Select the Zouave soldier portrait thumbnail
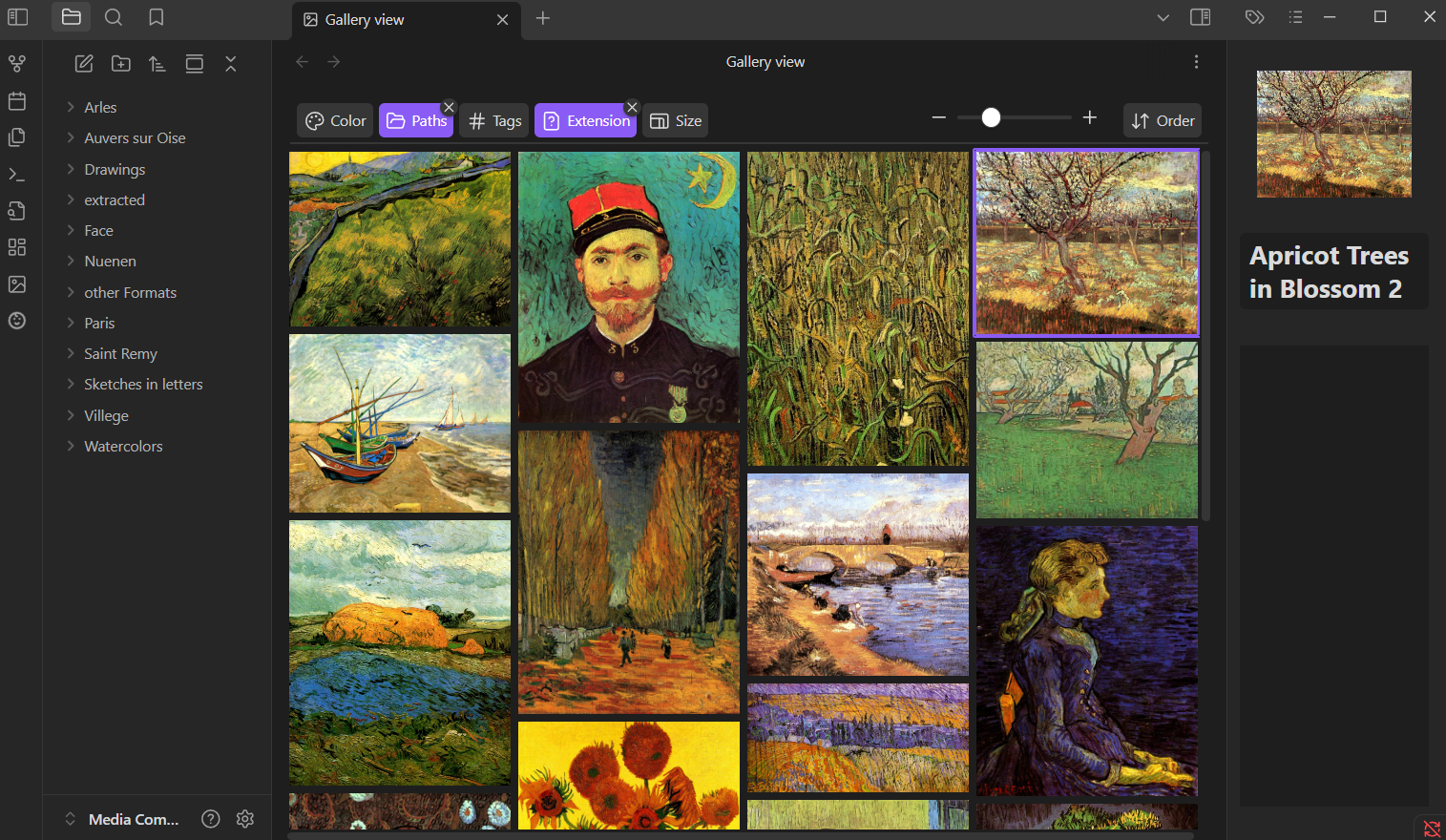The width and height of the screenshot is (1446, 840). pos(629,286)
